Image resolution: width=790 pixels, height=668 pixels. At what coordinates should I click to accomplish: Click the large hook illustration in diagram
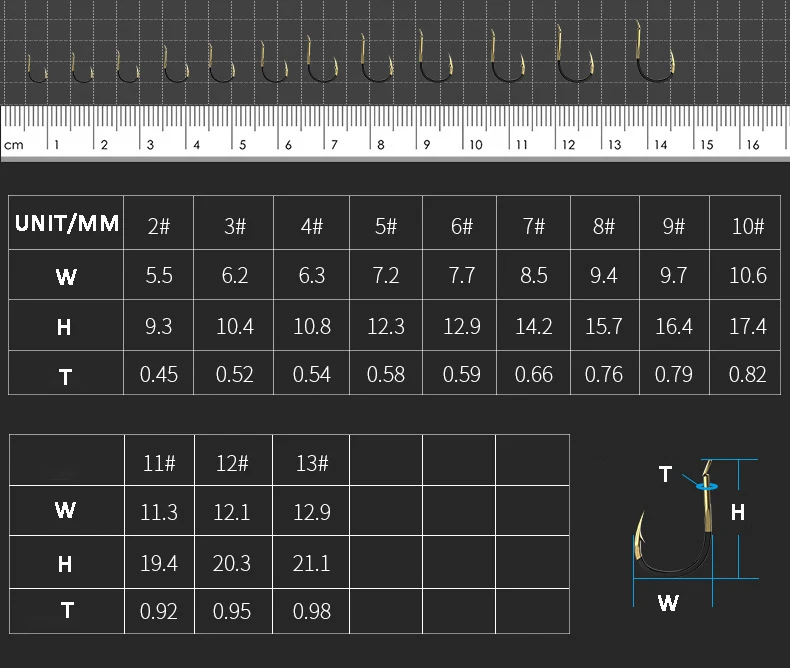pos(673,517)
